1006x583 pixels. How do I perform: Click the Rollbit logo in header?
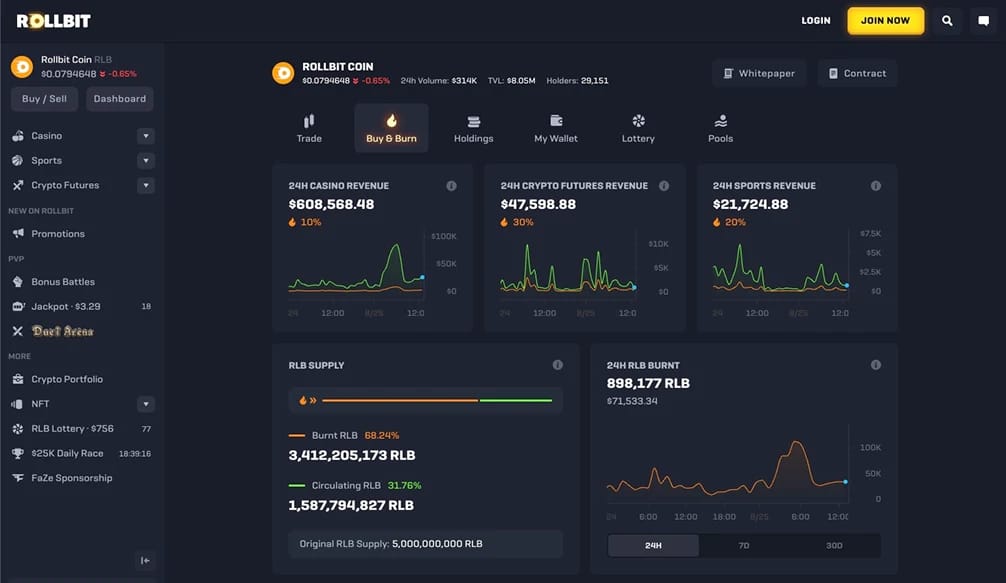[x=53, y=21]
